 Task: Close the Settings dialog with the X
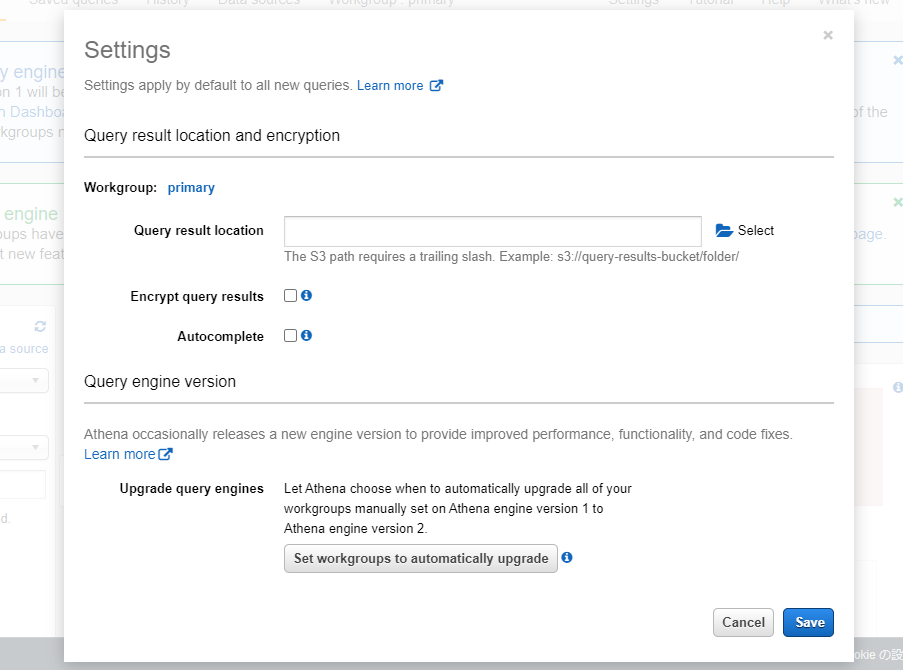point(828,35)
